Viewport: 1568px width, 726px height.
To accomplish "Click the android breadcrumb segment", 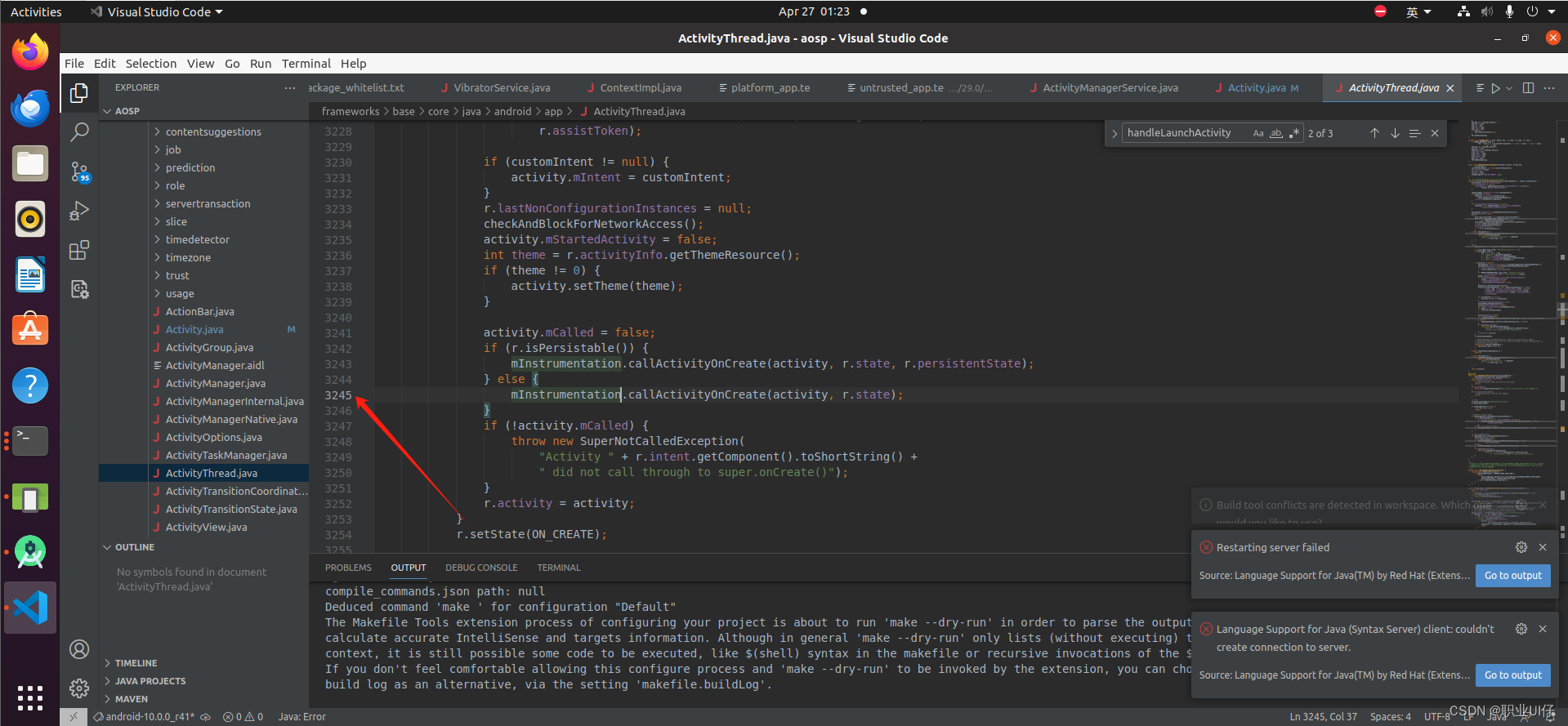I will tap(512, 112).
